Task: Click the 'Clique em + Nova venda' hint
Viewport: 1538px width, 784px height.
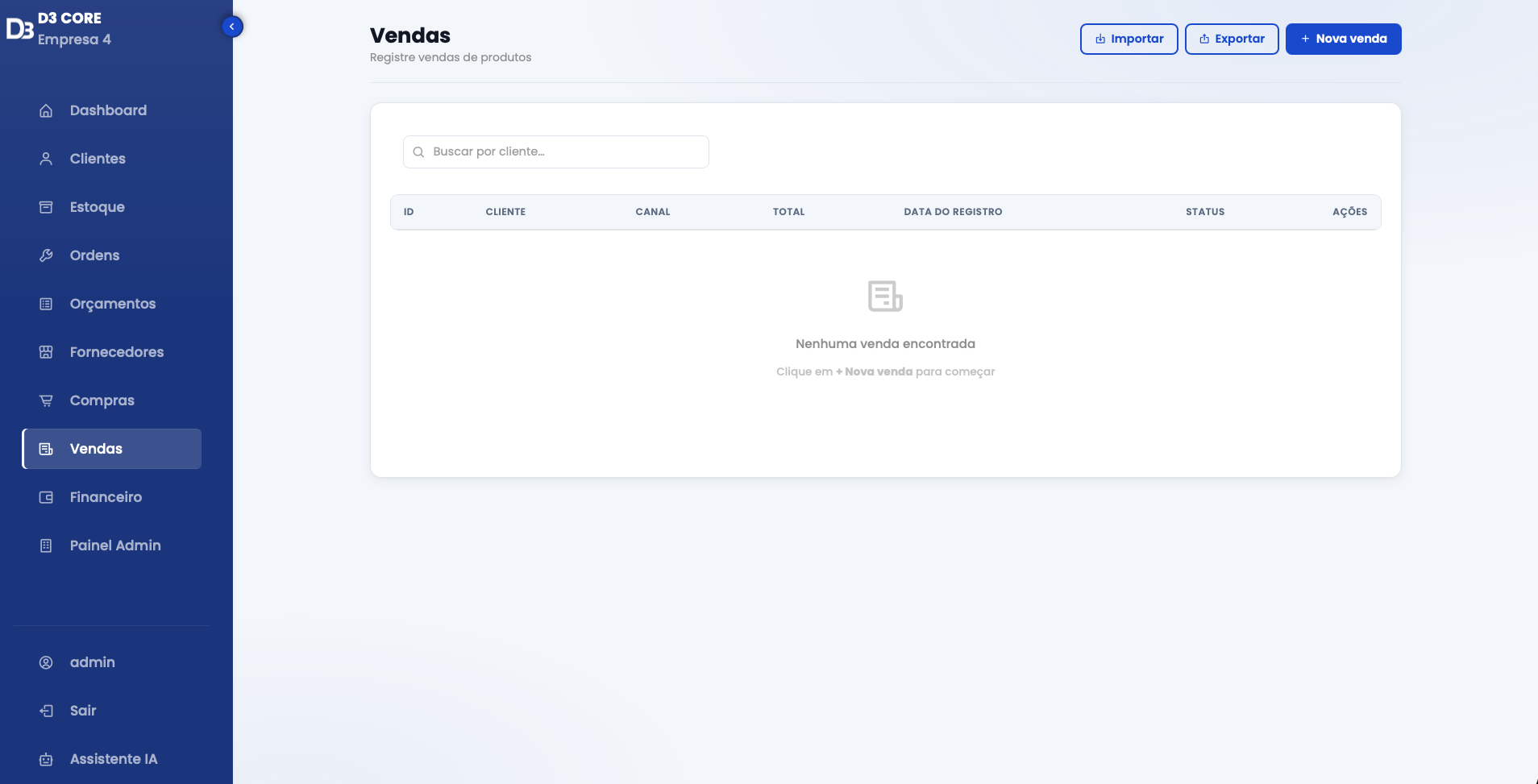Action: 885,371
